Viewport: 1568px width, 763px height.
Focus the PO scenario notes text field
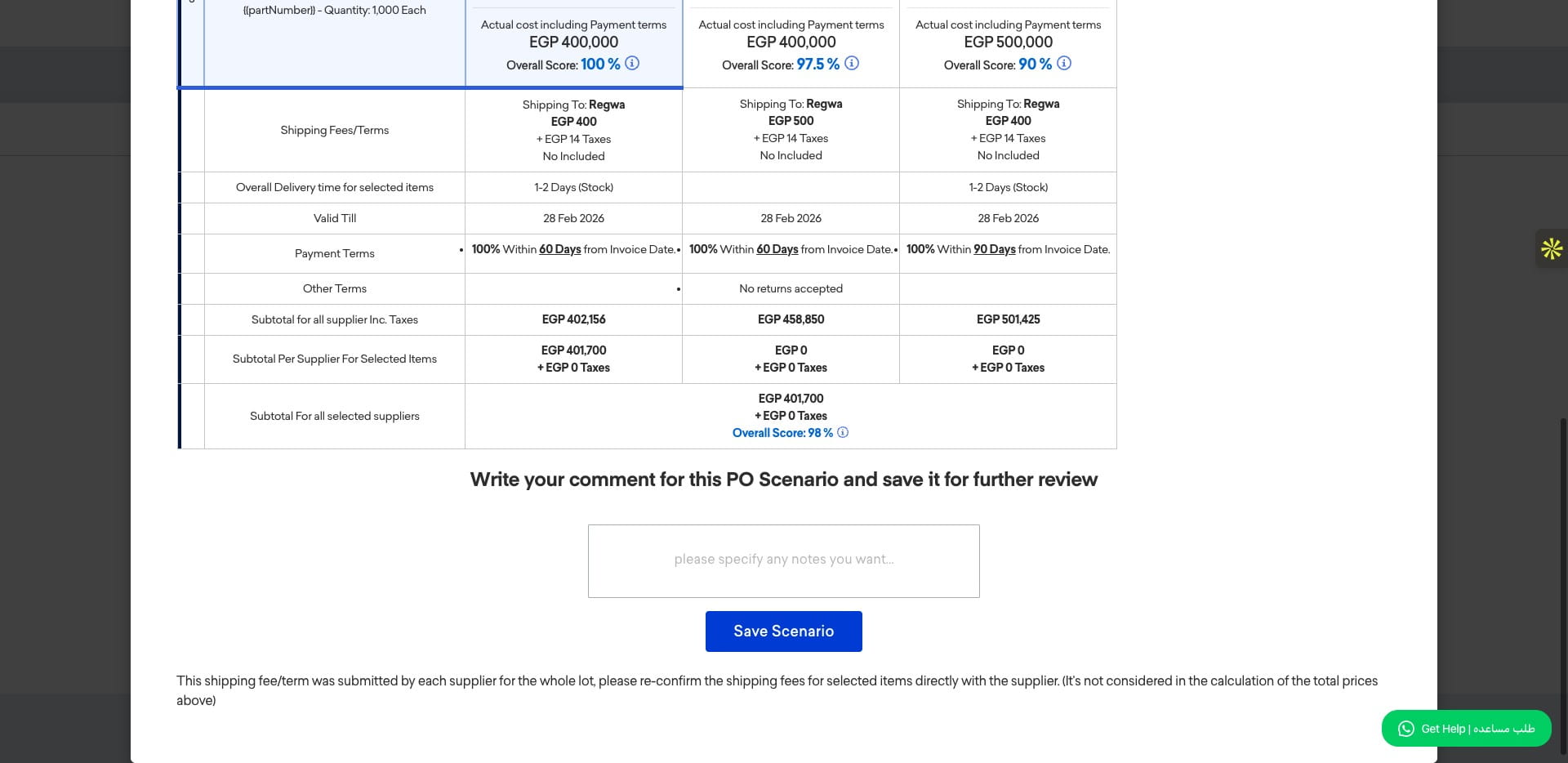point(783,560)
